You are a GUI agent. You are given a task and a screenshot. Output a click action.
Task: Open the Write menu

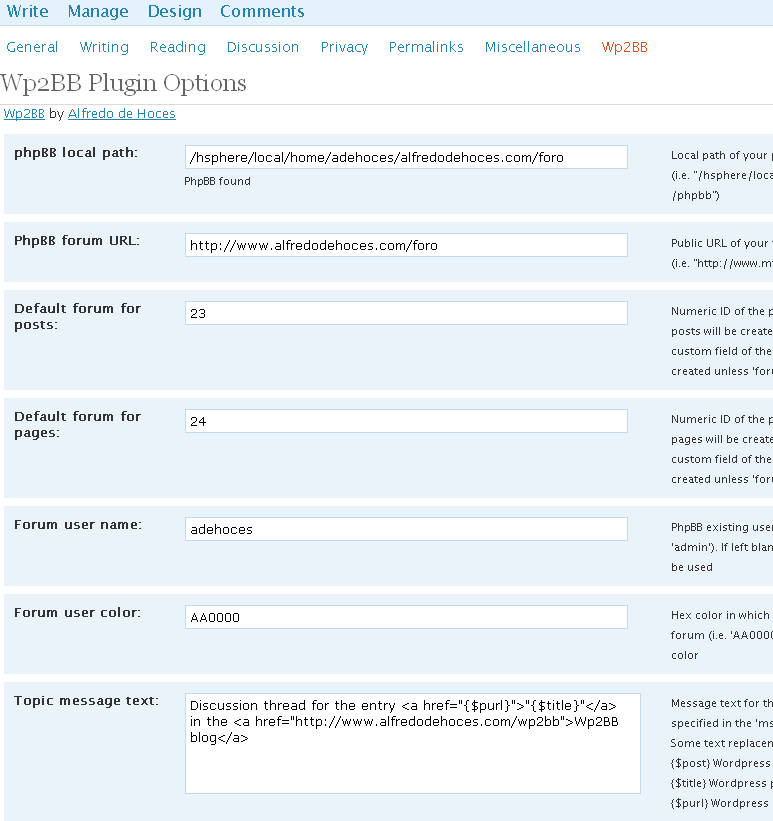pos(27,11)
